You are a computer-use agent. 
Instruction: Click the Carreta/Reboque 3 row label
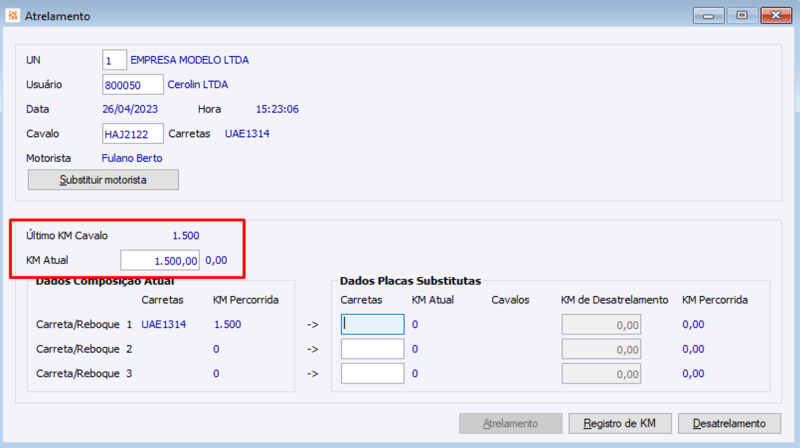pyautogui.click(x=84, y=374)
